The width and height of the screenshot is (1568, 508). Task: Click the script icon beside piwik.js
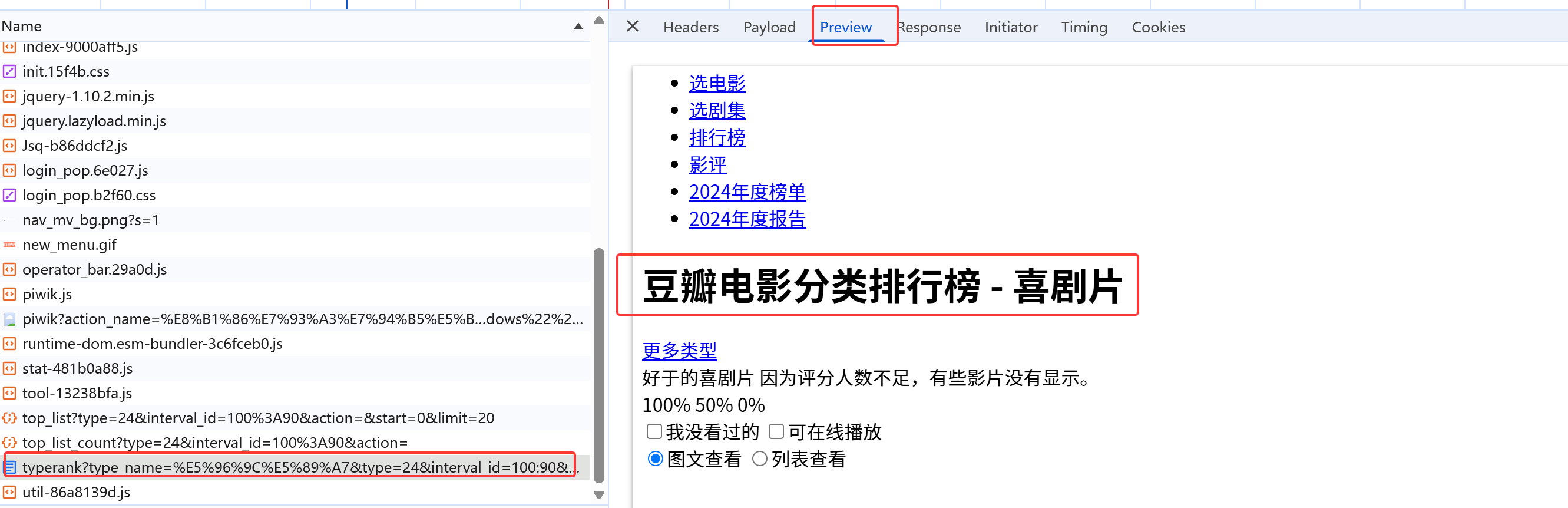pos(9,294)
